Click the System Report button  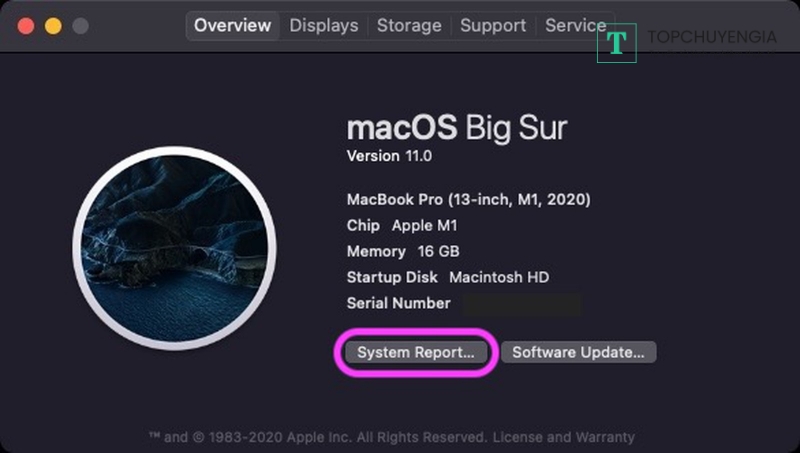[415, 352]
